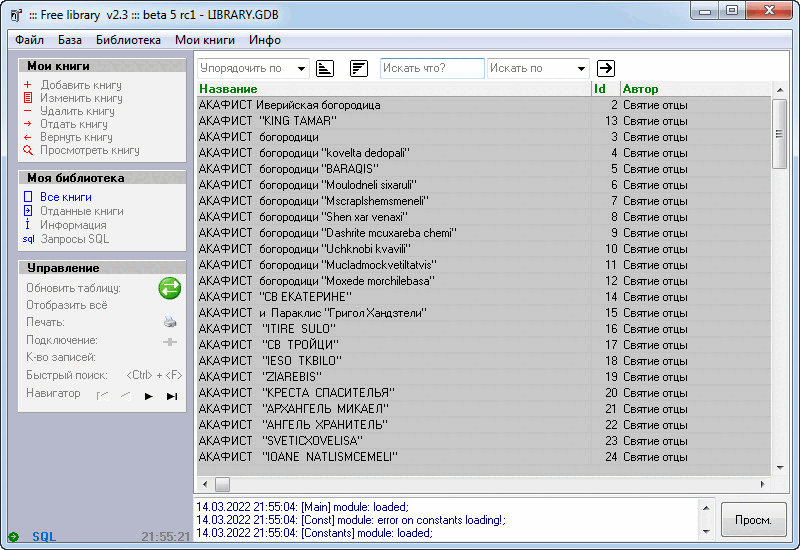Click the left arrow Return book icon
Image resolution: width=800 pixels, height=550 pixels.
tap(28, 137)
